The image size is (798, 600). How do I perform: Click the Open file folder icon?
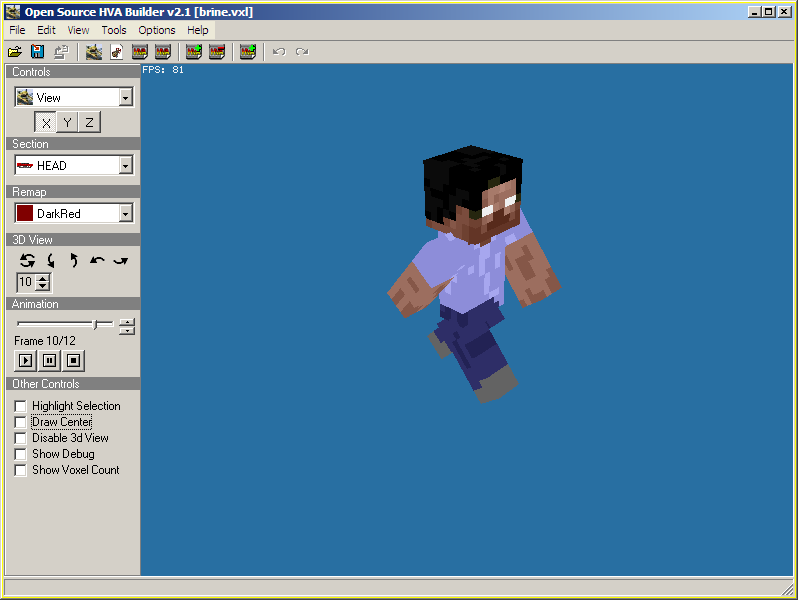click(x=15, y=51)
